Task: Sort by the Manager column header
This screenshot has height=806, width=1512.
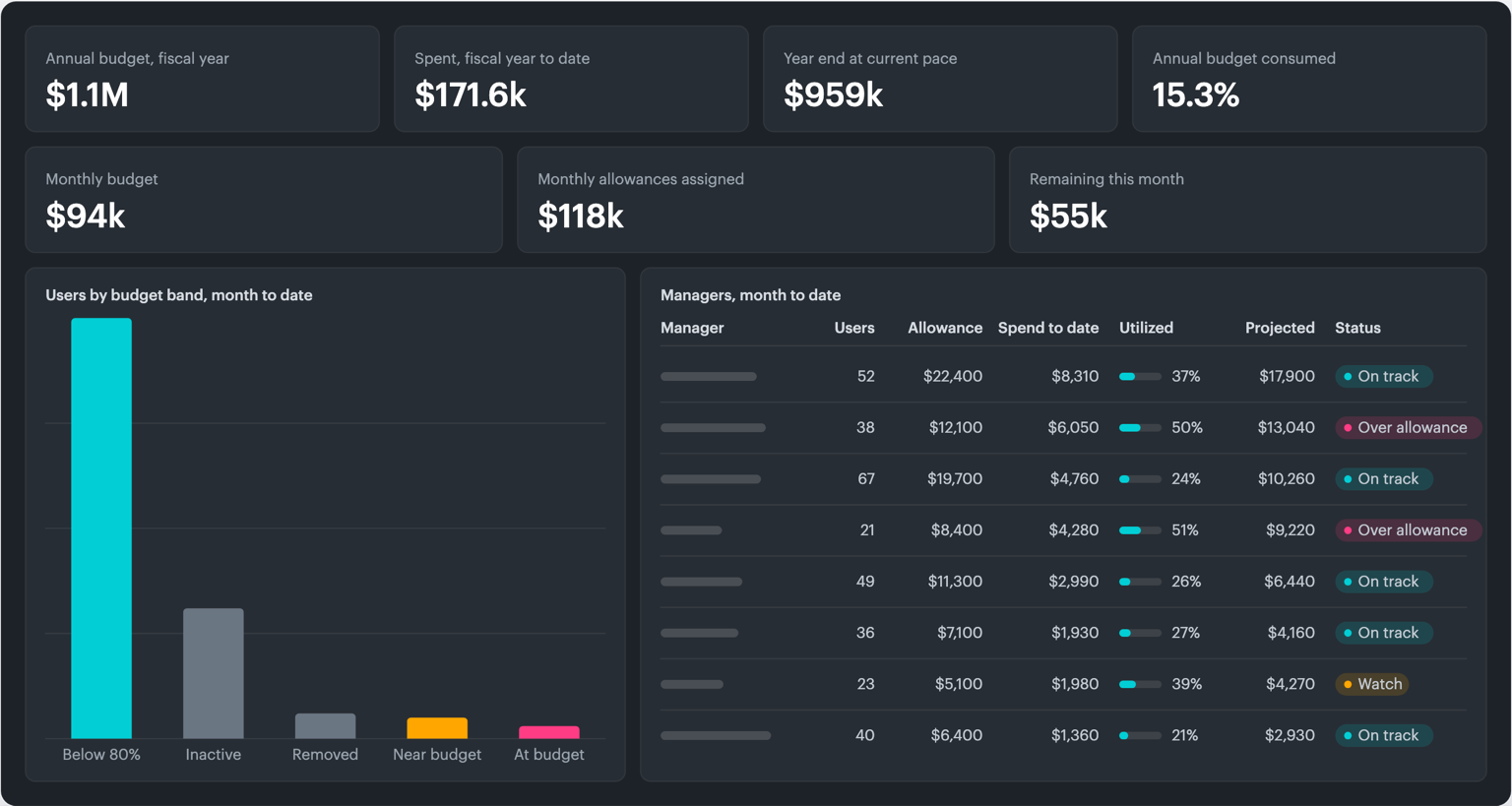Action: coord(692,328)
